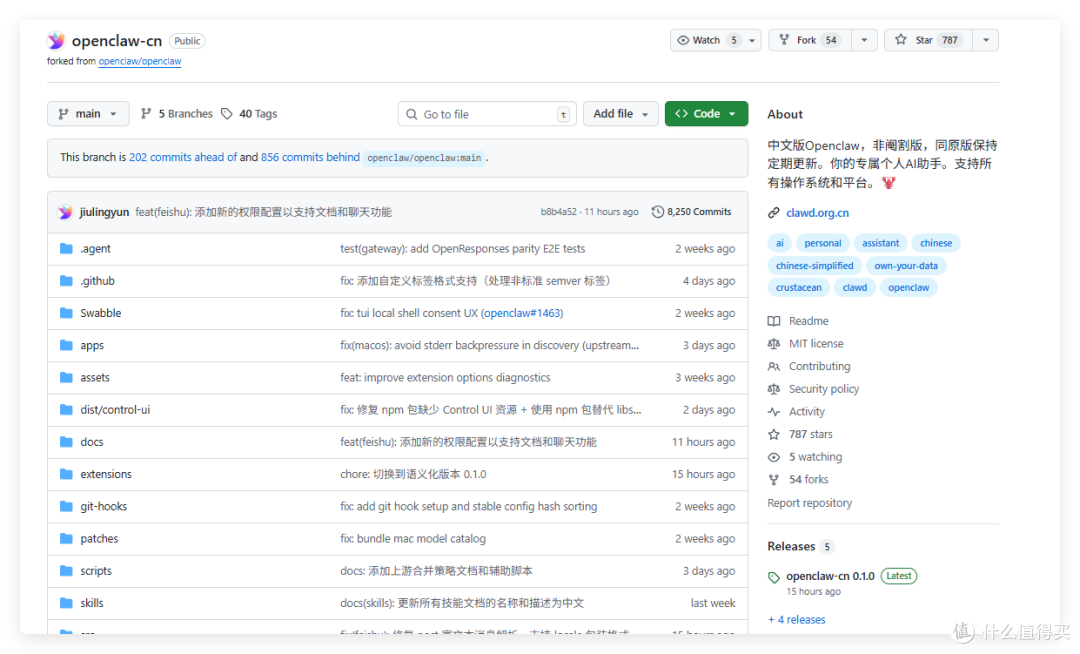Open the clawd.org.cn website link

point(818,213)
